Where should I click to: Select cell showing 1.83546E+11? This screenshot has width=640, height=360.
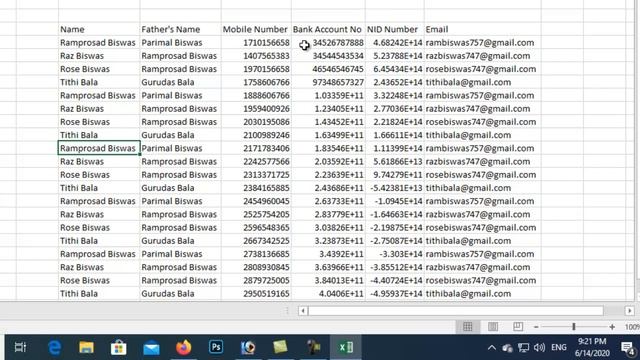point(328,148)
